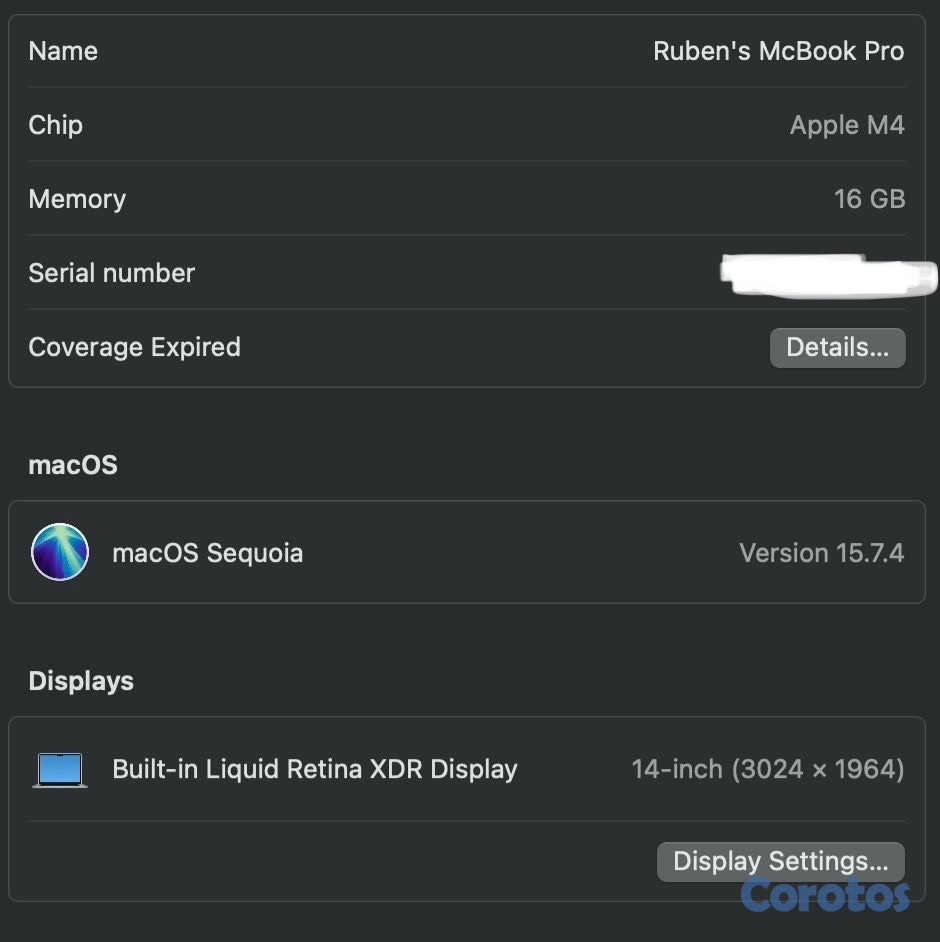This screenshot has height=942, width=940.
Task: Click the Displays section heading
Action: click(x=81, y=681)
